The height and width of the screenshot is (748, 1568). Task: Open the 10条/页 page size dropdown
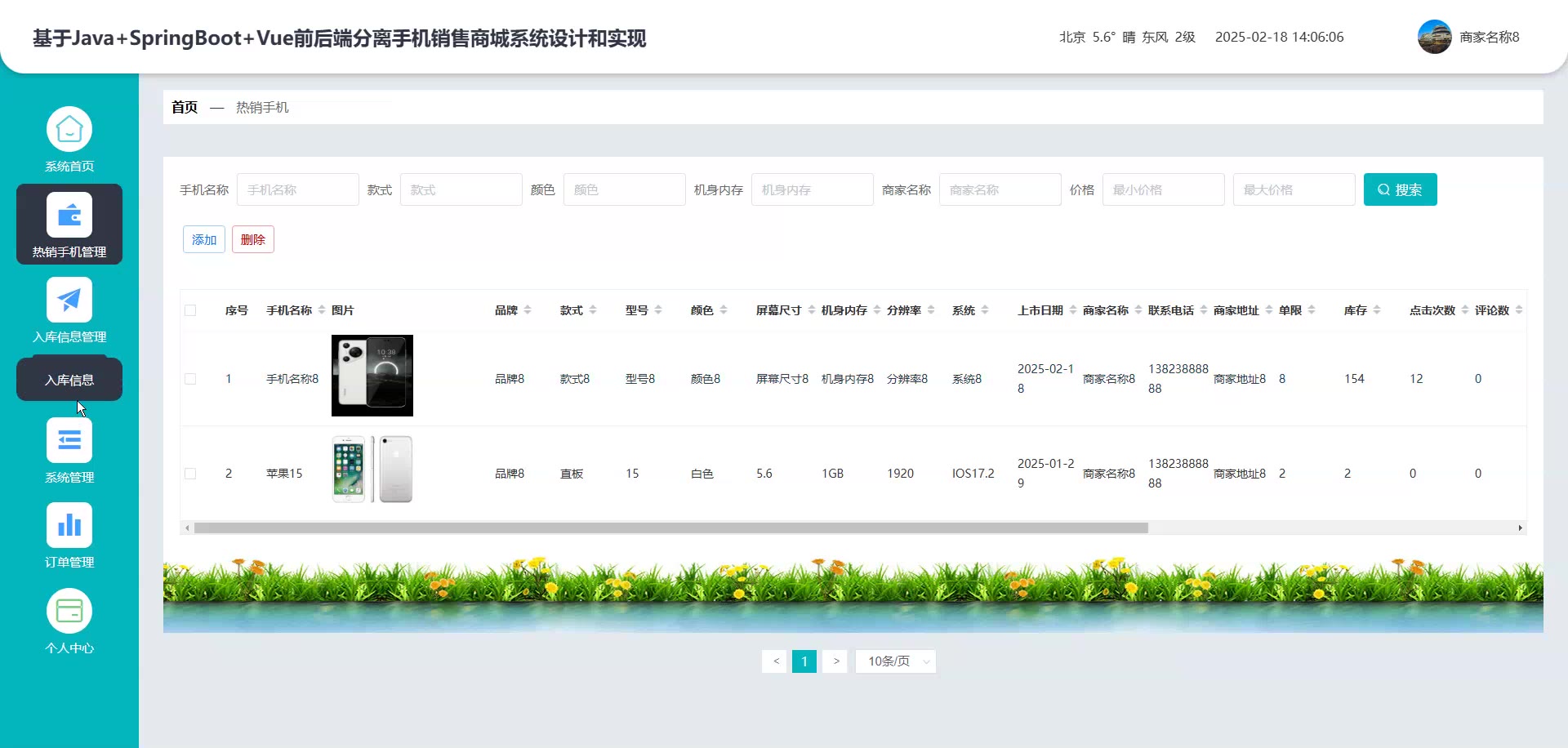pyautogui.click(x=895, y=661)
